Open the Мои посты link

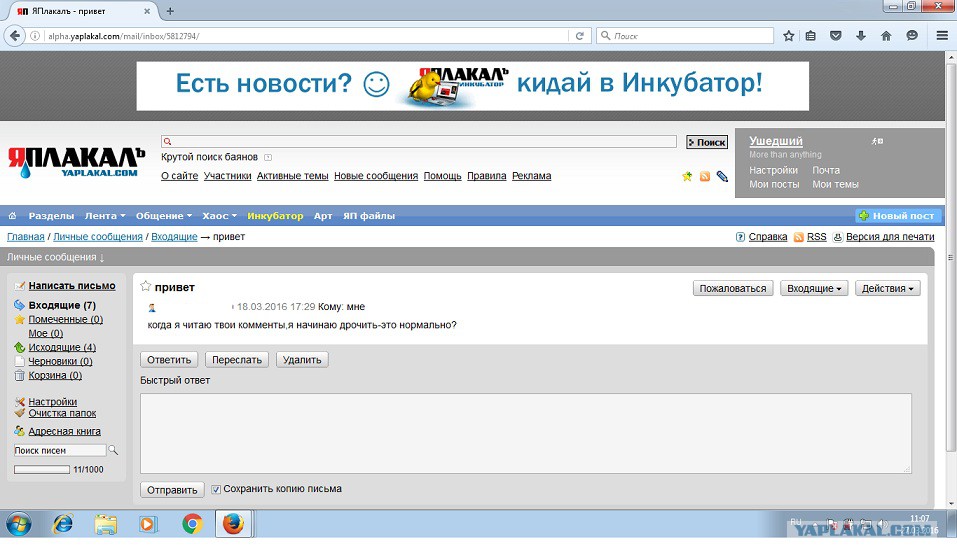[x=774, y=184]
